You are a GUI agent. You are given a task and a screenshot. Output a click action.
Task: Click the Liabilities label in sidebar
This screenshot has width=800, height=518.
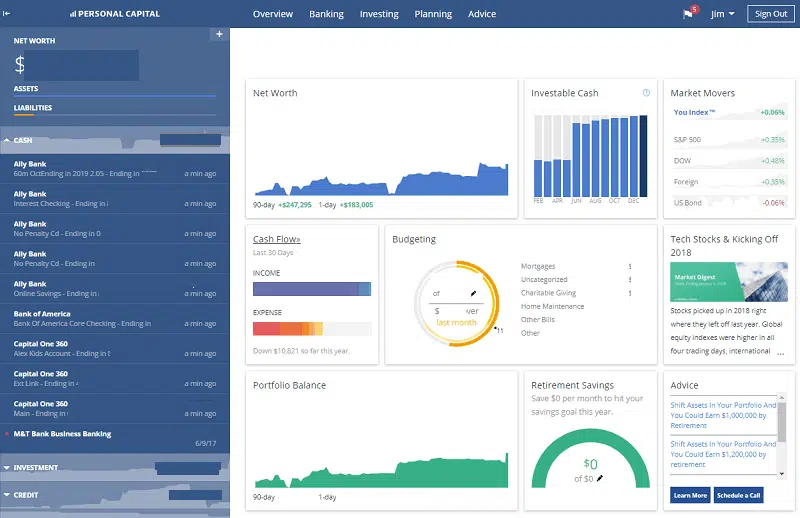point(33,108)
